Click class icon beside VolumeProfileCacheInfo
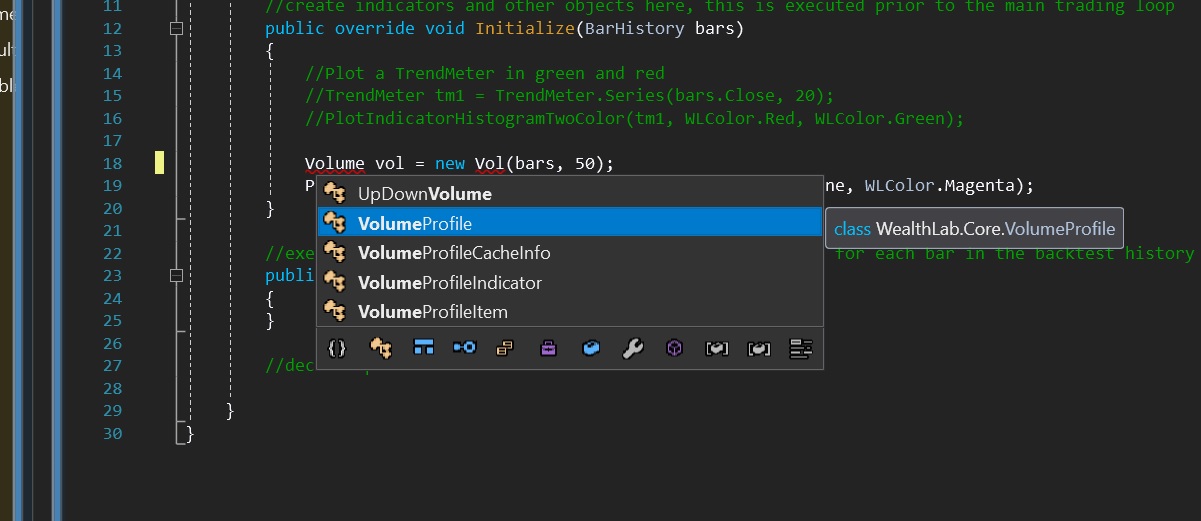 point(335,253)
